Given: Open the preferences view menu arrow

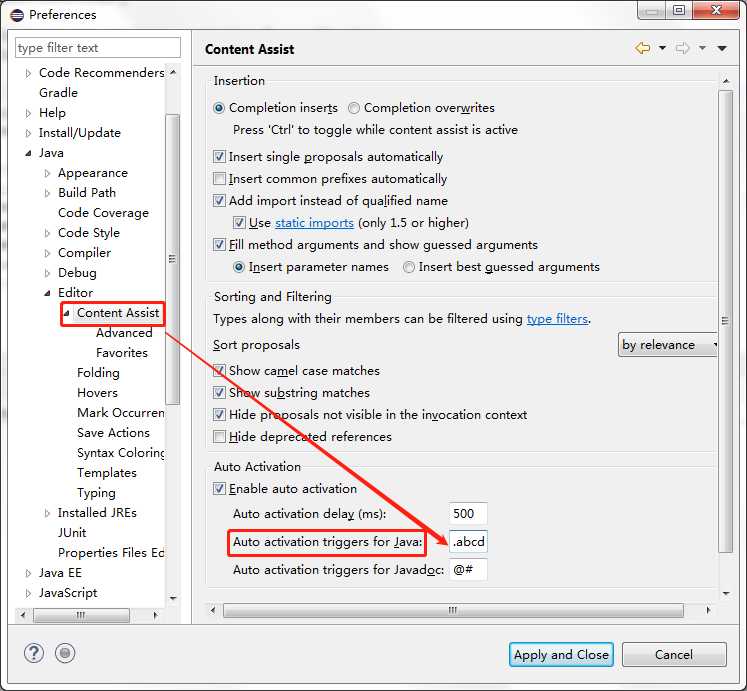Looking at the screenshot, I should [722, 48].
